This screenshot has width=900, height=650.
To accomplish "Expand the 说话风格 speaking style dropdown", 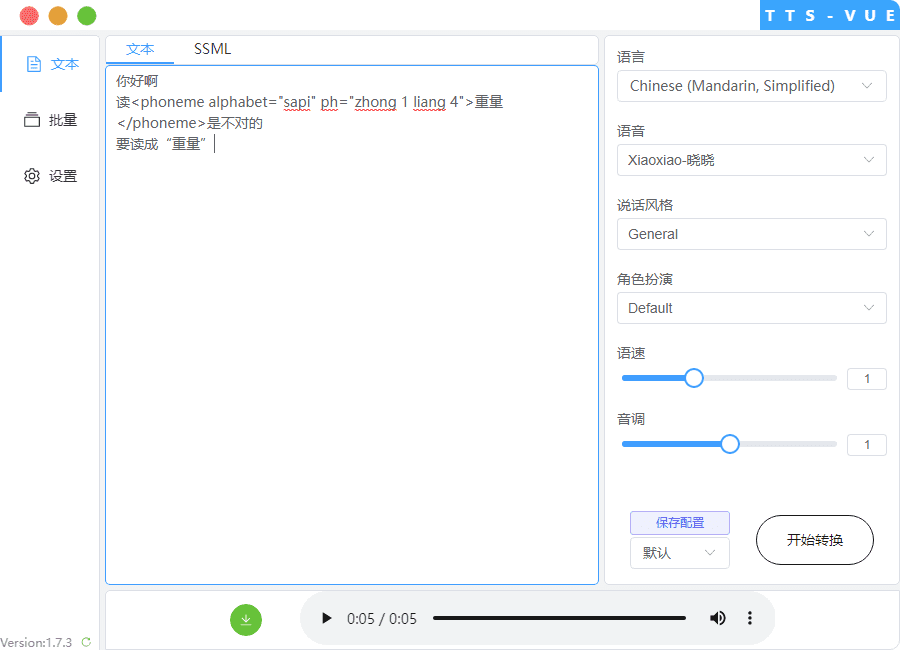I will (x=751, y=234).
